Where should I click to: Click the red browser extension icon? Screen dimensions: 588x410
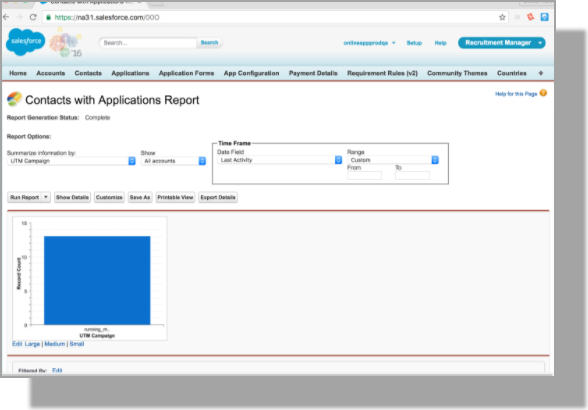point(530,17)
